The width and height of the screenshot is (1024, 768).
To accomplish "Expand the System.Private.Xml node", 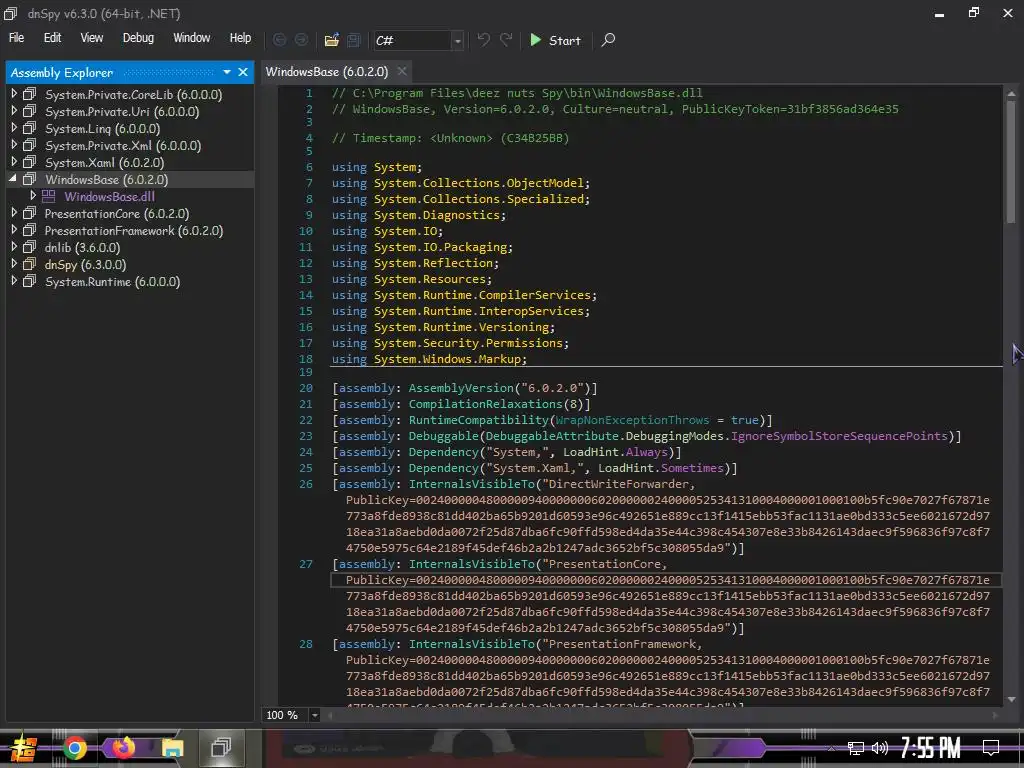I will 14,145.
